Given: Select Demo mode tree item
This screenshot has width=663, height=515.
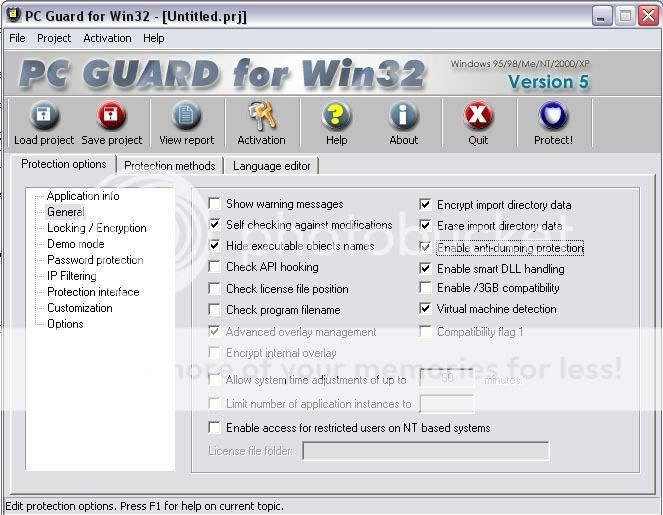Looking at the screenshot, I should point(76,244).
